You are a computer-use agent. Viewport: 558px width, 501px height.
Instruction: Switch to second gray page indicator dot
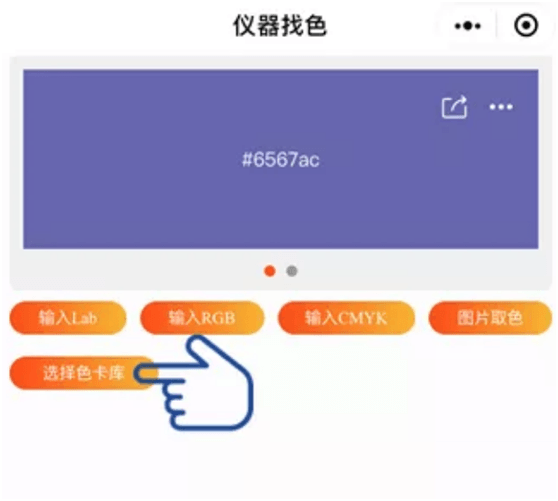click(292, 271)
